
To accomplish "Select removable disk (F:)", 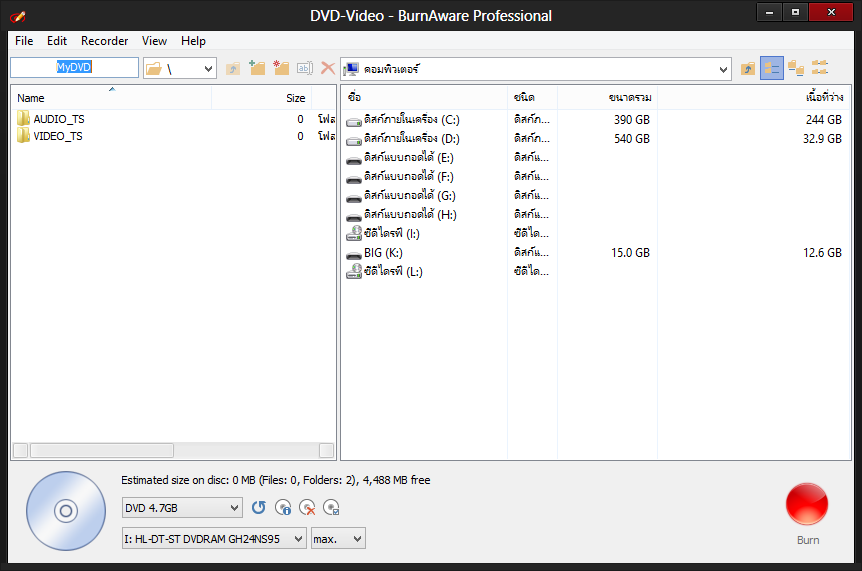I will (x=400, y=176).
